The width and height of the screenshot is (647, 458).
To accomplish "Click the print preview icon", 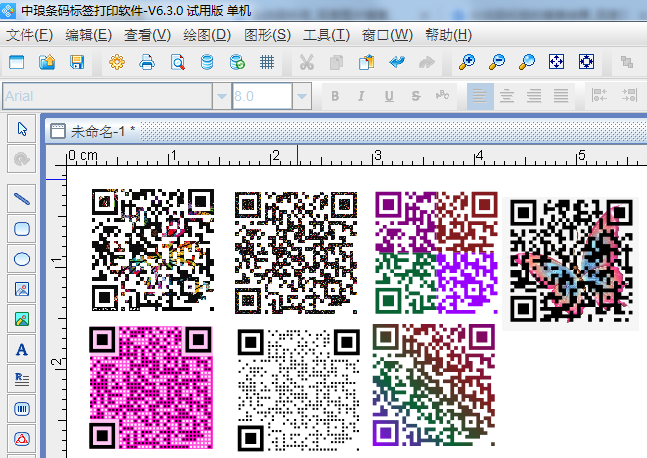I will click(177, 62).
